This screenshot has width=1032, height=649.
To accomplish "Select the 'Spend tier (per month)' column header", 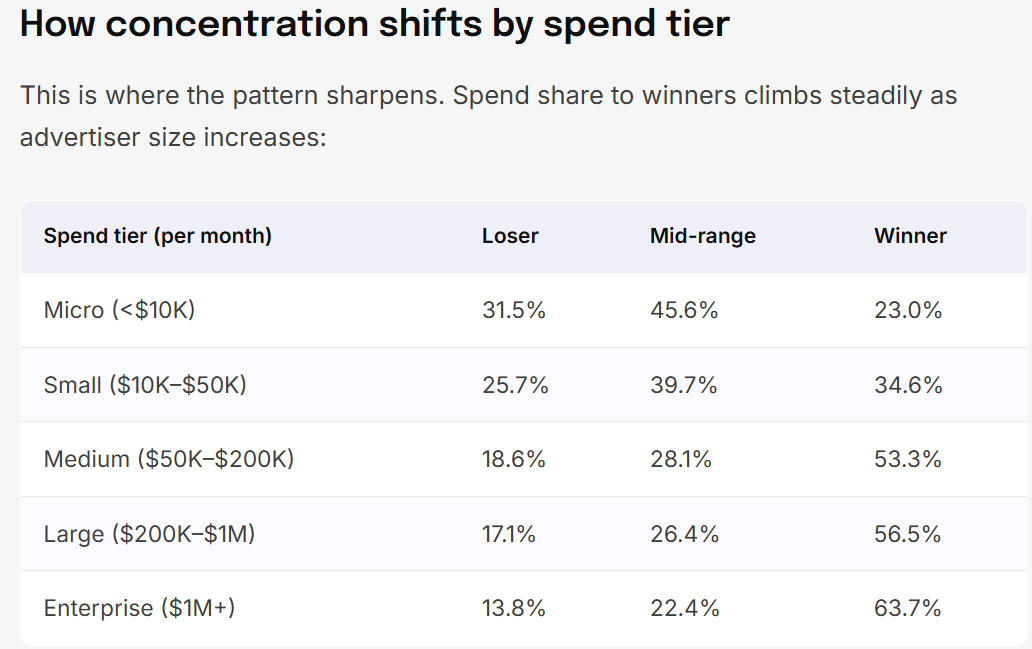I will (158, 236).
